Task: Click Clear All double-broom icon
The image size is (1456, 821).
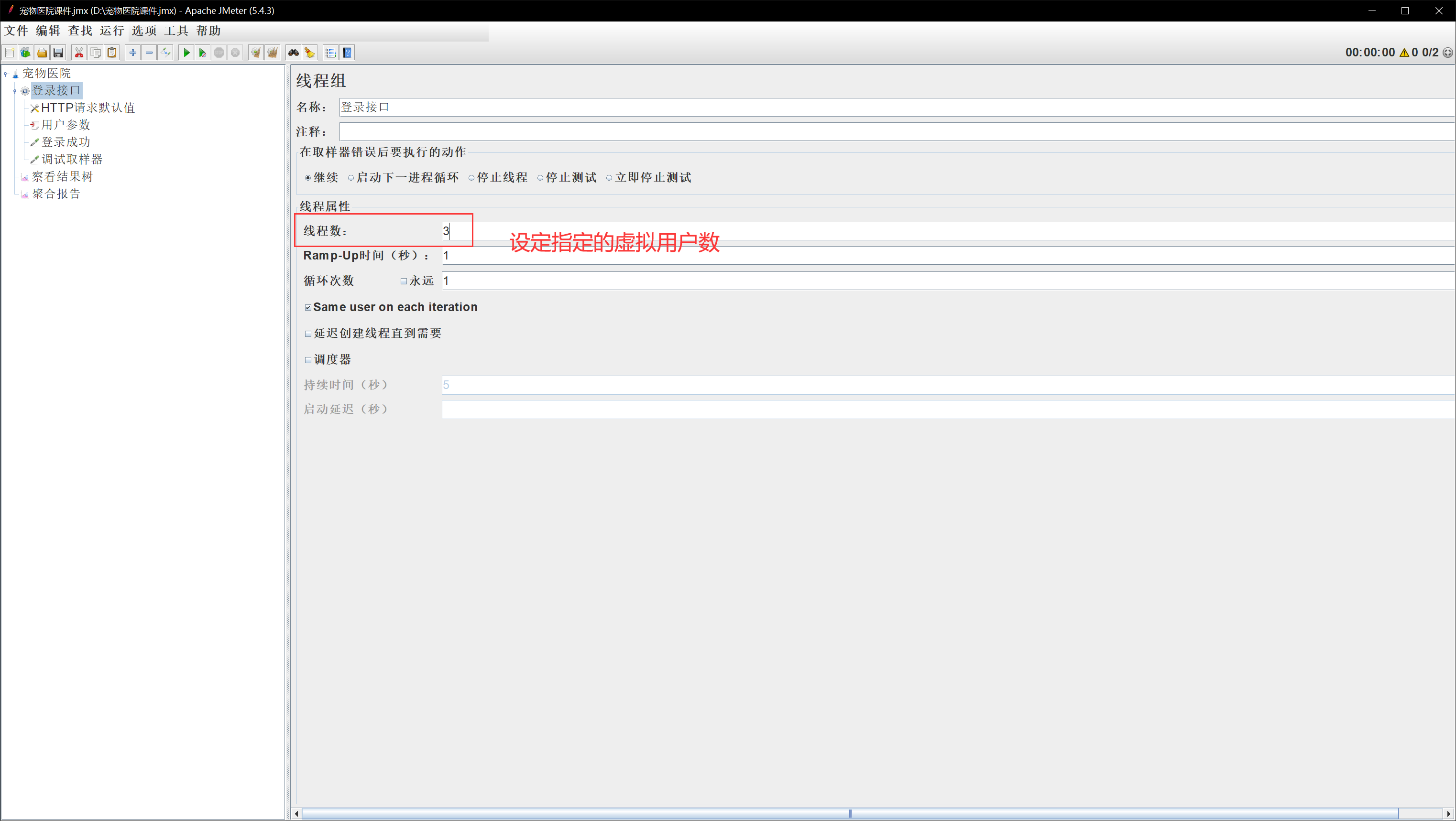Action: tap(273, 53)
